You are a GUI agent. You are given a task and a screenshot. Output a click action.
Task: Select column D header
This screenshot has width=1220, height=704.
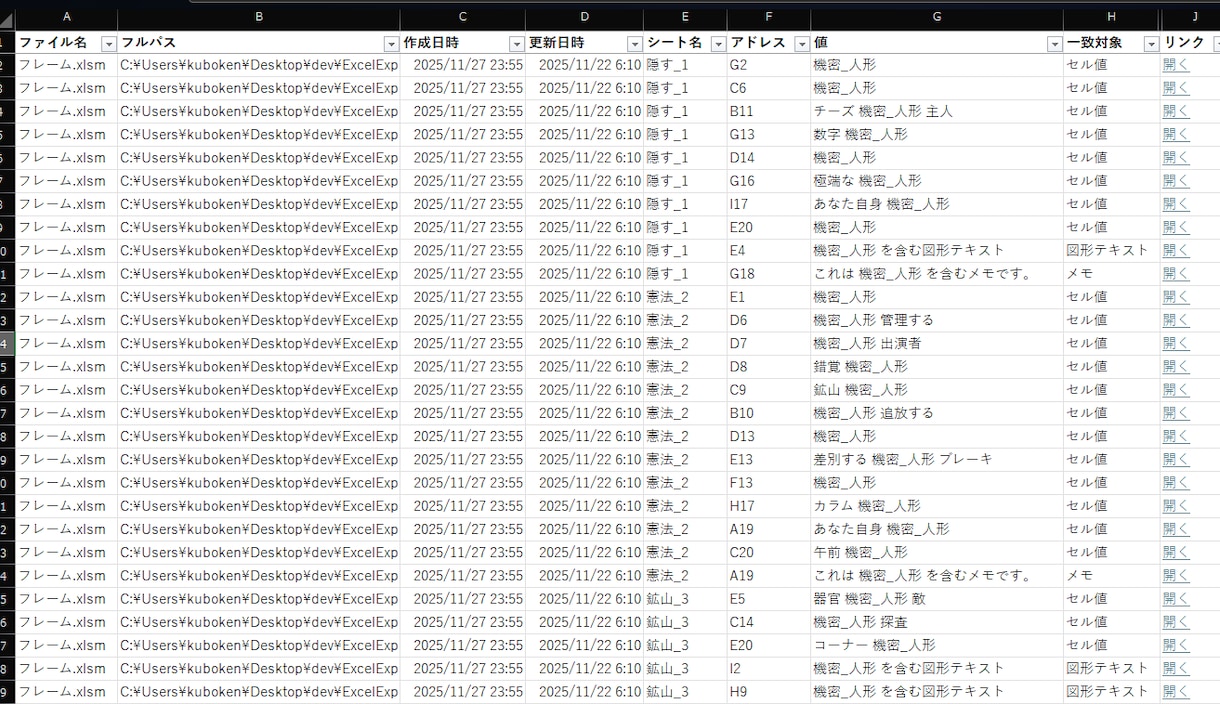coord(585,17)
